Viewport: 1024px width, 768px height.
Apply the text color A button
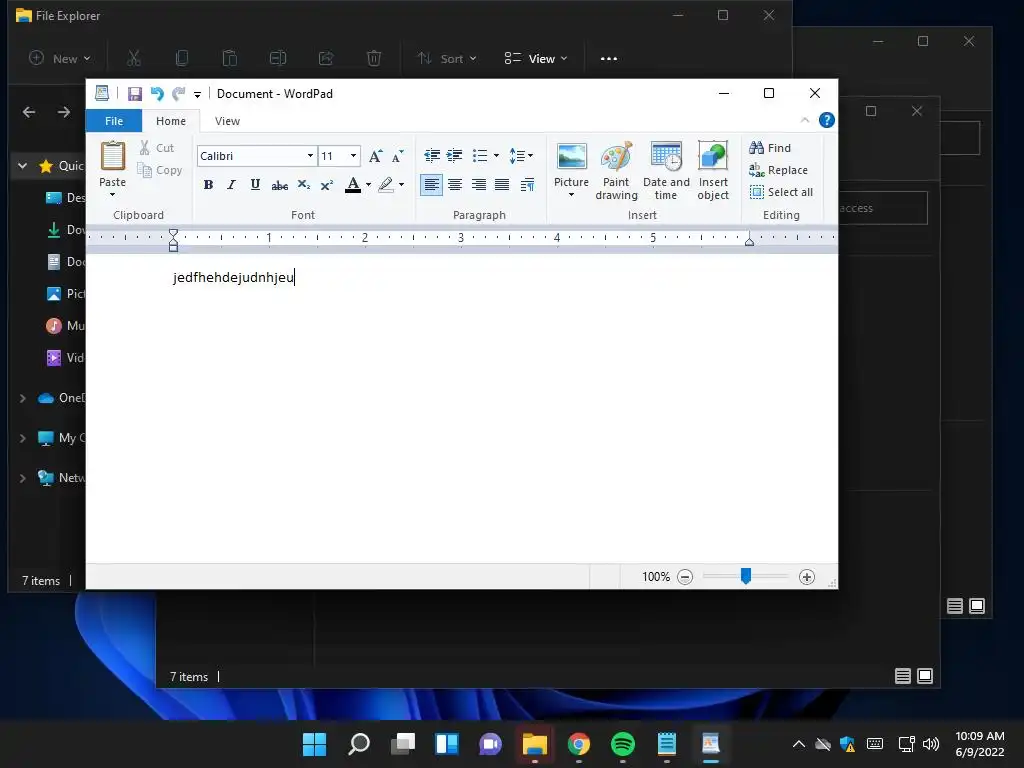353,185
